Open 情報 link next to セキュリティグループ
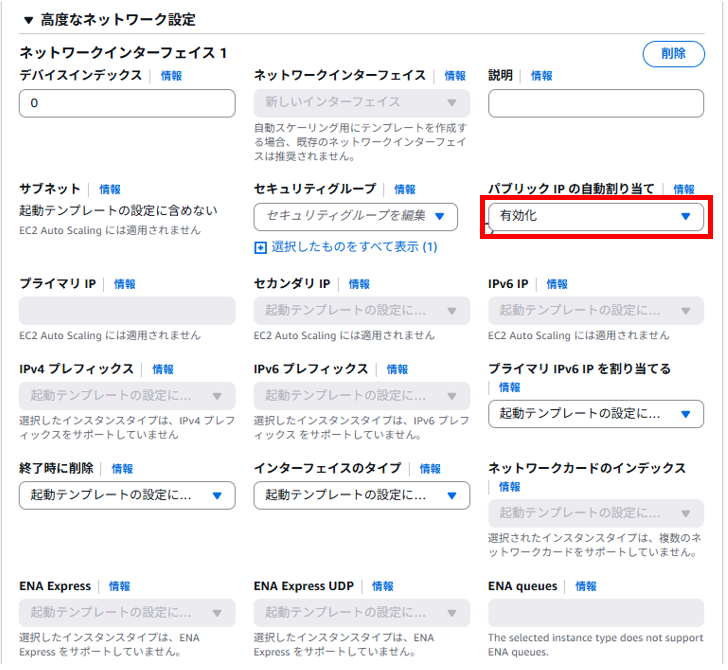Viewport: 728px width, 670px height. pos(405,189)
